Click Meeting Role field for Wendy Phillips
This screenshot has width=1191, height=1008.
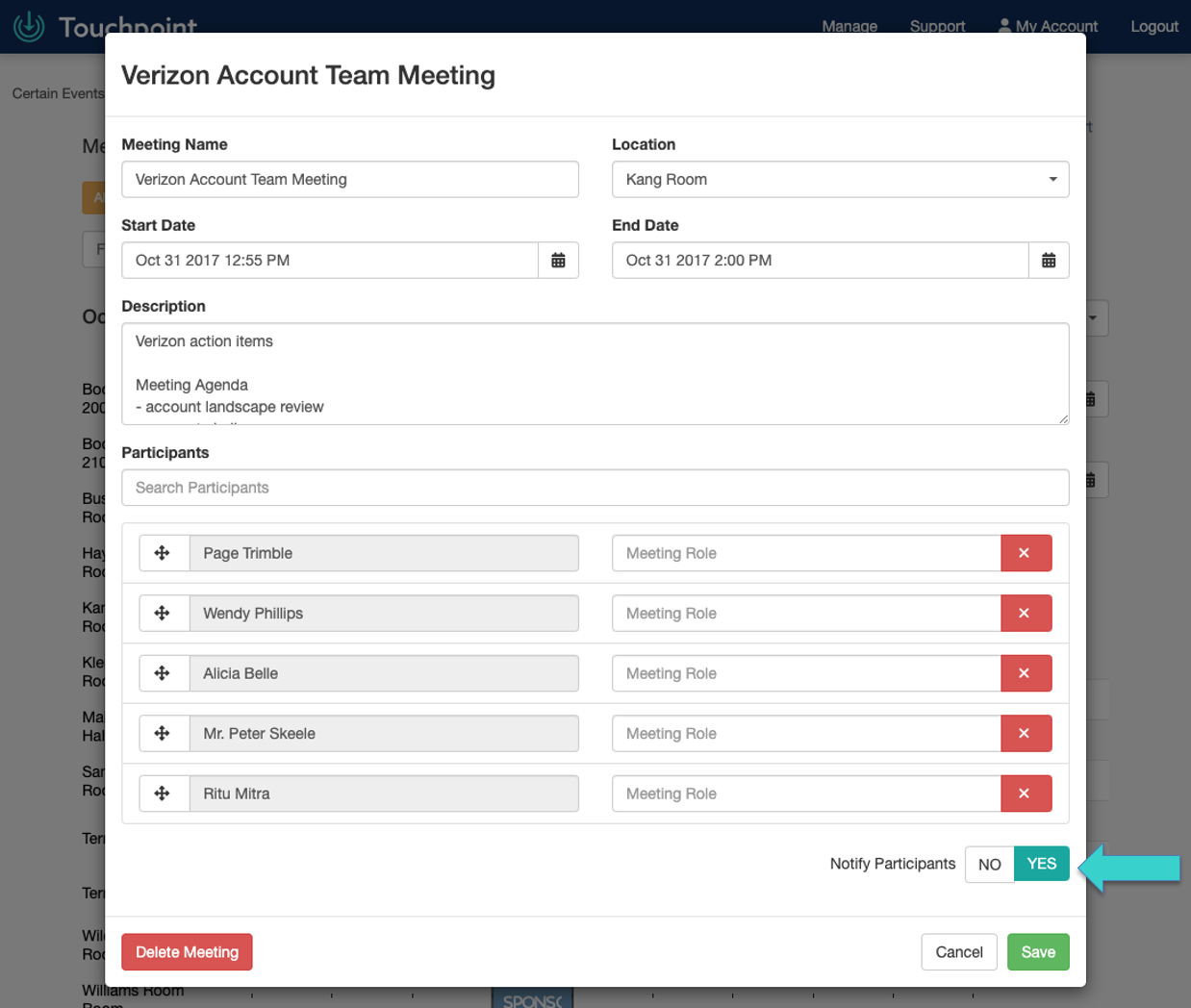tap(806, 614)
